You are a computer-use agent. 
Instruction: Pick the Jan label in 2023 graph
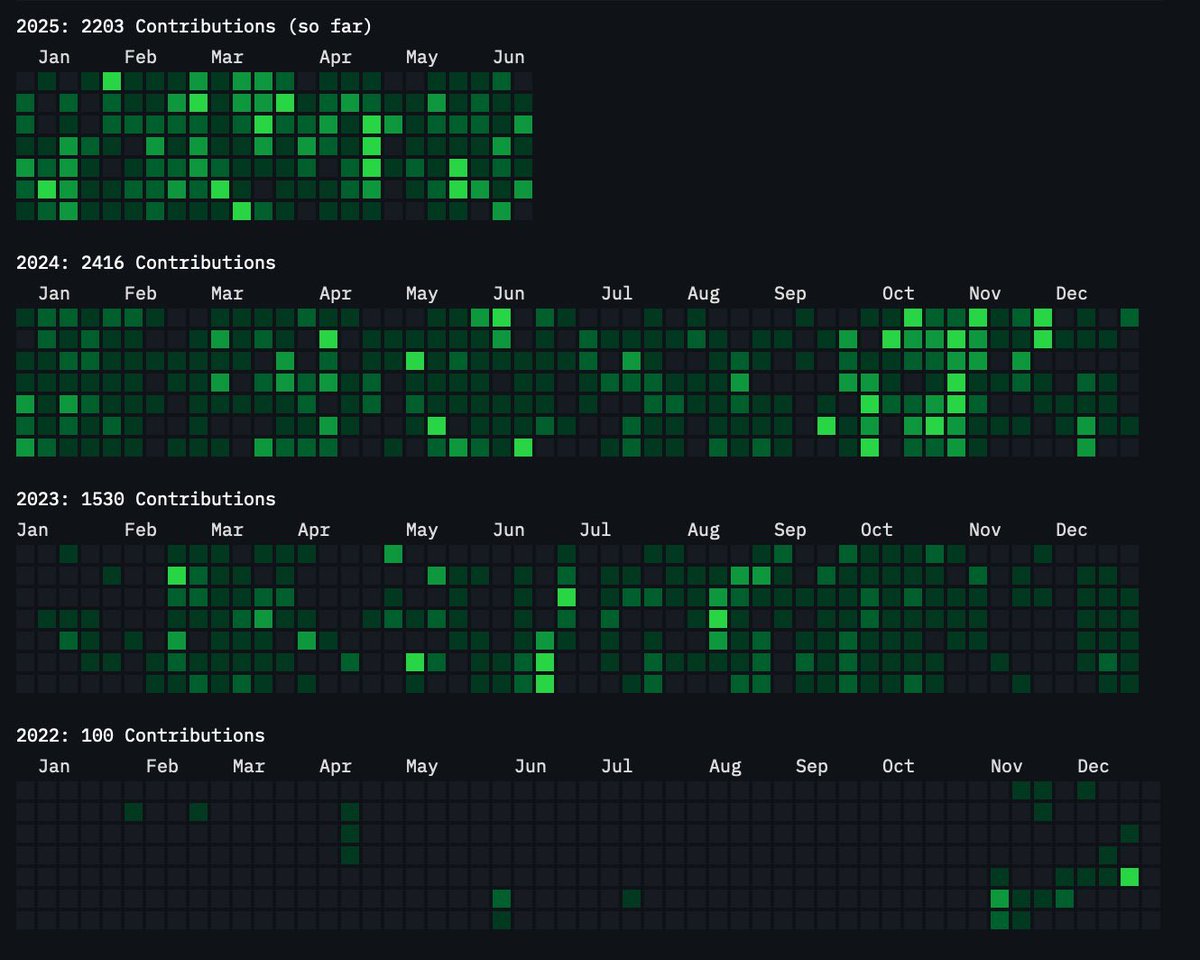click(x=32, y=529)
